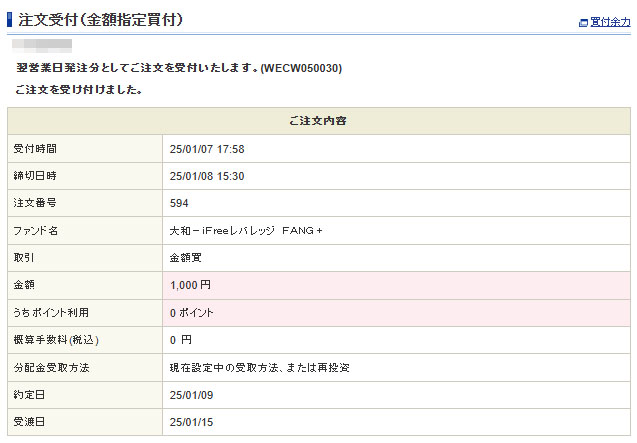Click the 注文番号 row label
This screenshot has height=443, width=637.
coord(35,203)
